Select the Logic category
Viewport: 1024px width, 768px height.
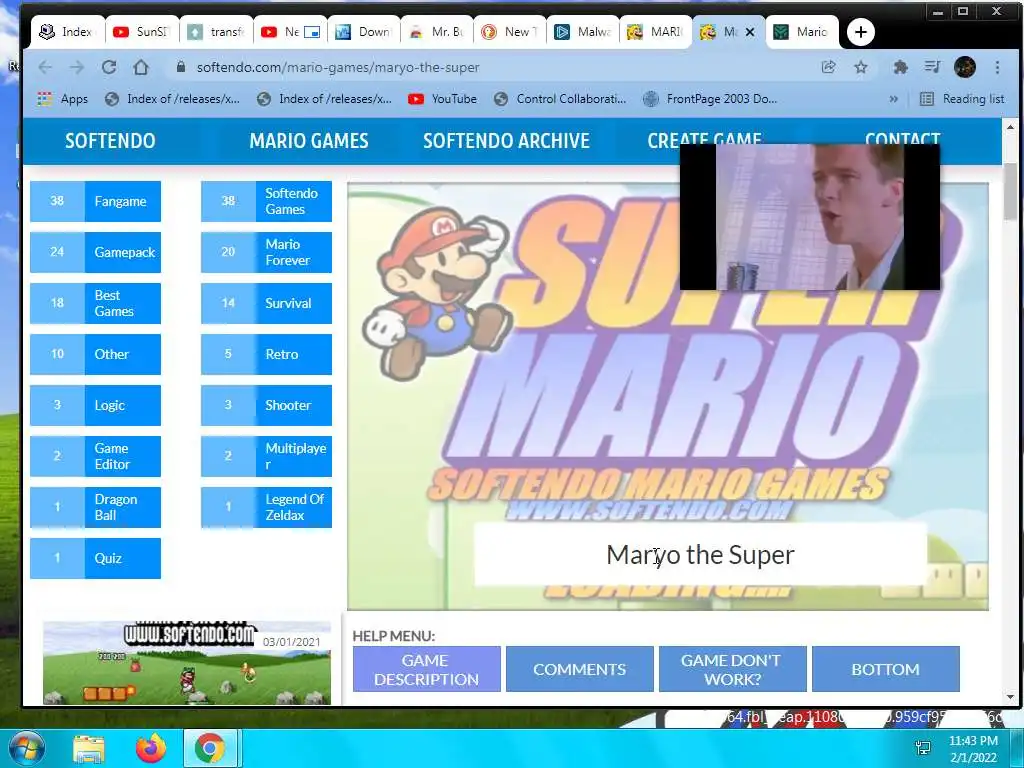click(95, 405)
